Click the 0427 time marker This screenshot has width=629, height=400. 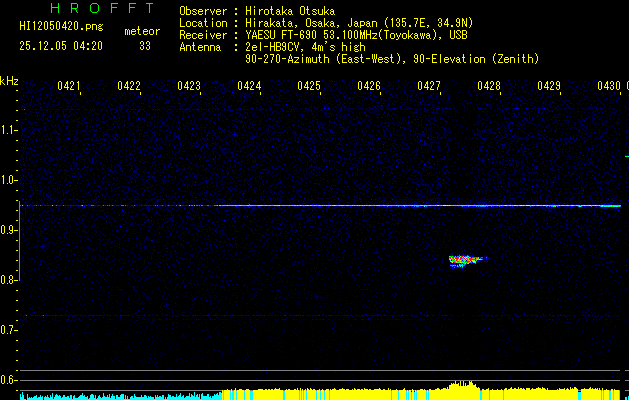tap(429, 87)
